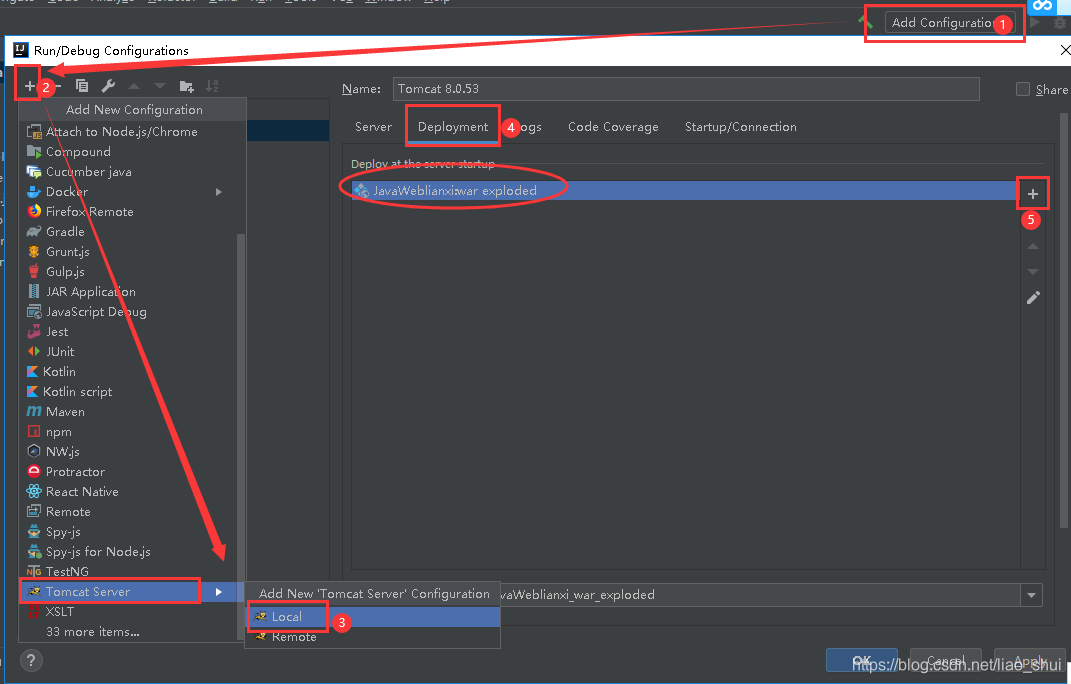Choose the Compound configuration type

pyautogui.click(x=130, y=152)
